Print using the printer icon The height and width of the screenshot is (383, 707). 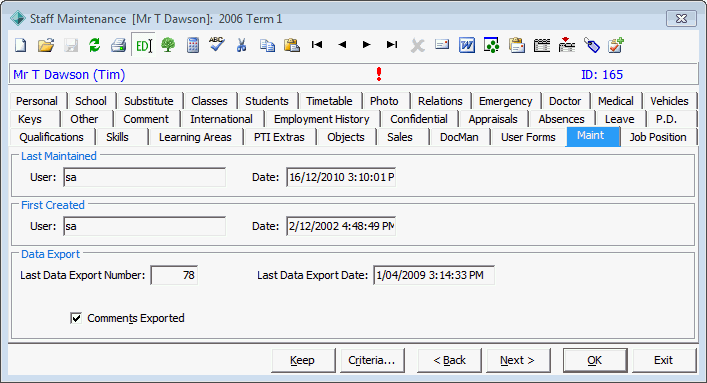[x=119, y=45]
